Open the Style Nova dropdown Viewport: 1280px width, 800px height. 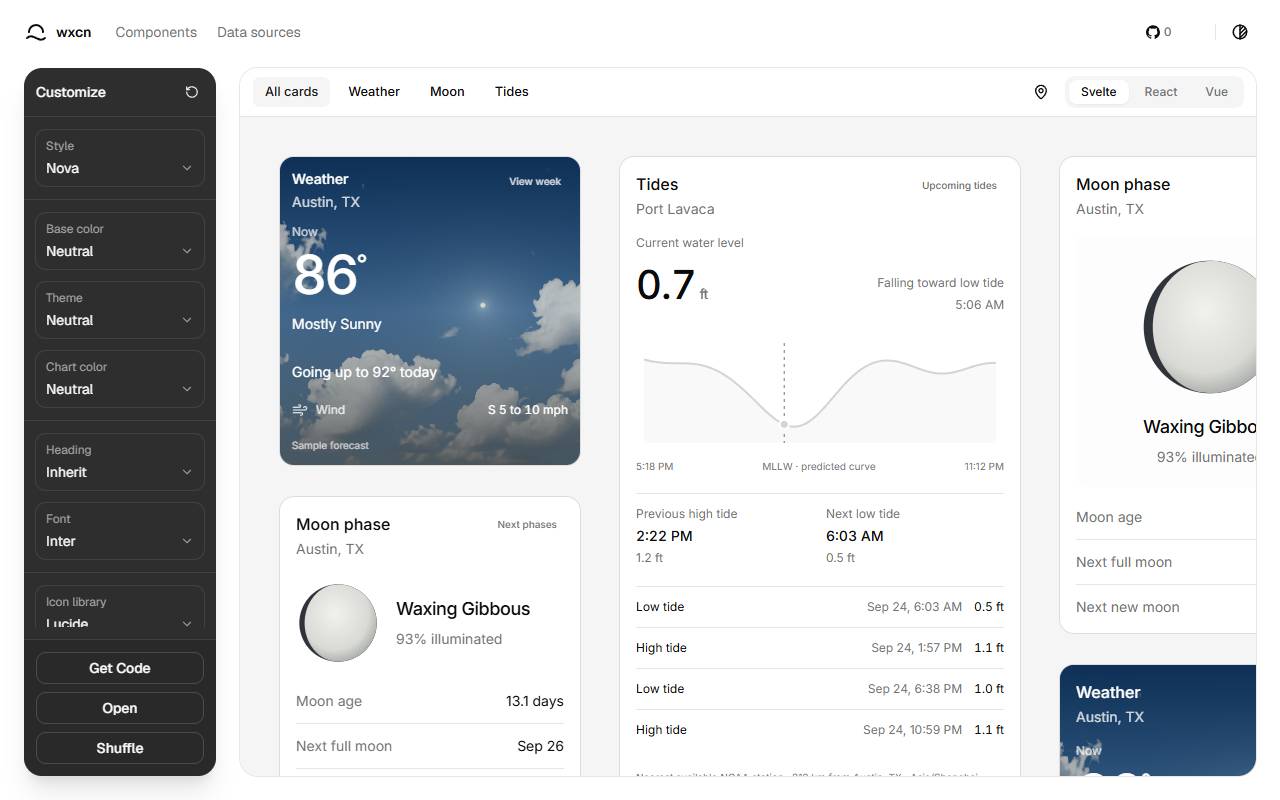120,158
